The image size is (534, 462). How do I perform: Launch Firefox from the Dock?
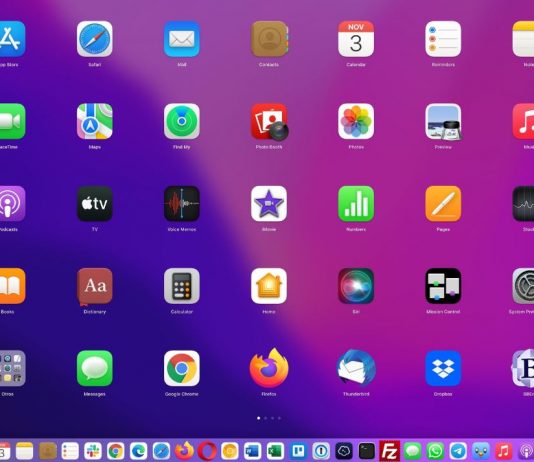click(x=184, y=451)
